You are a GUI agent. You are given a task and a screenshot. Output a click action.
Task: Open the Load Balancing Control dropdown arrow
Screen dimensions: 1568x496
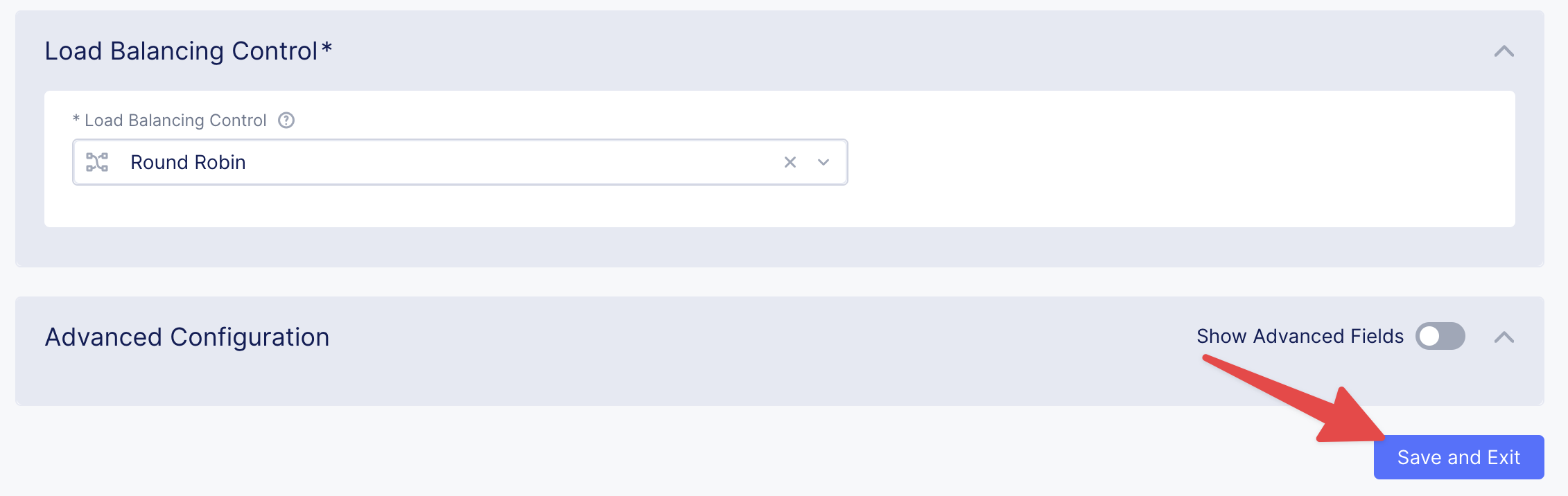824,162
